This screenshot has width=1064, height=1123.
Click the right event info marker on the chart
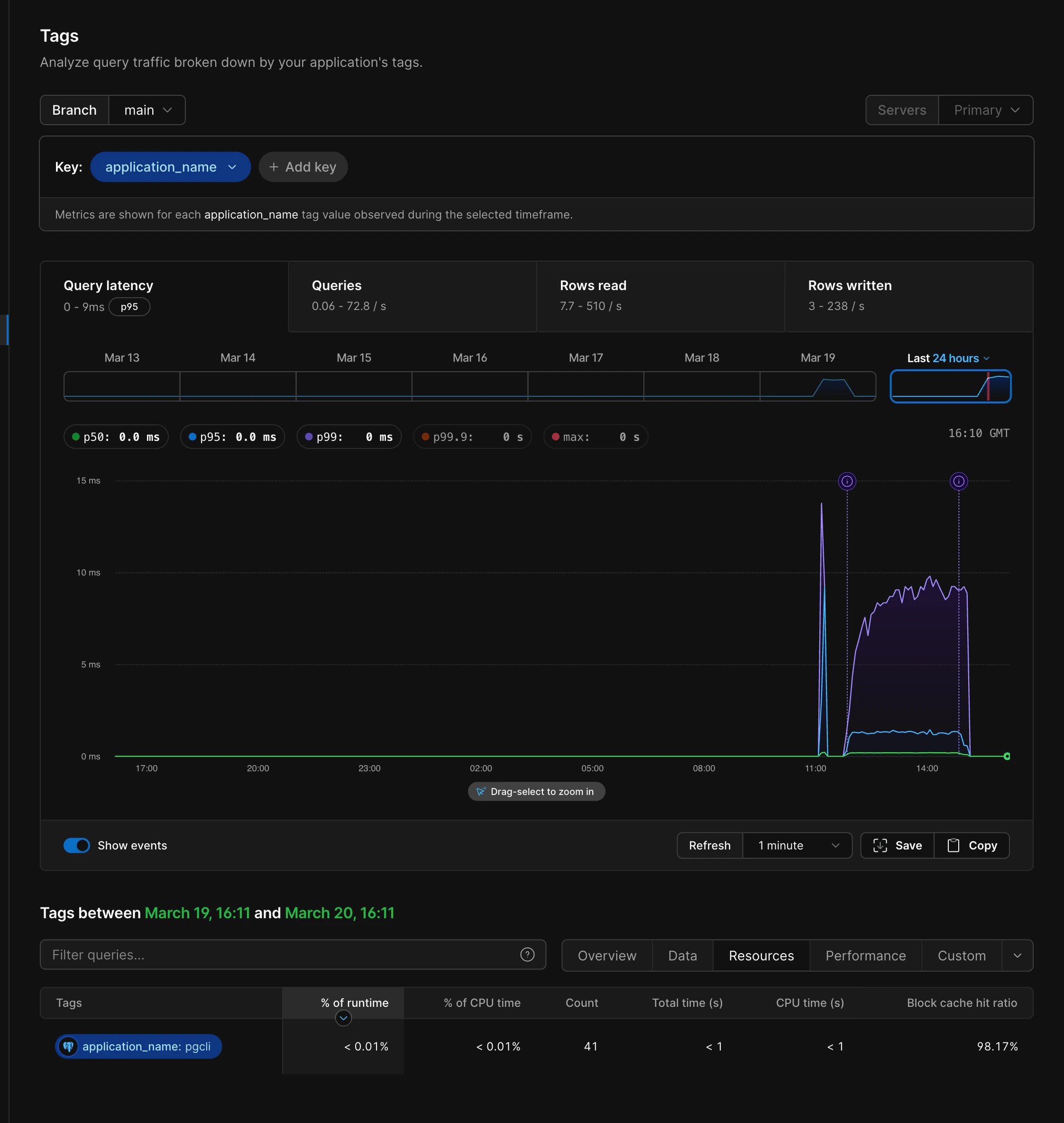coord(959,481)
